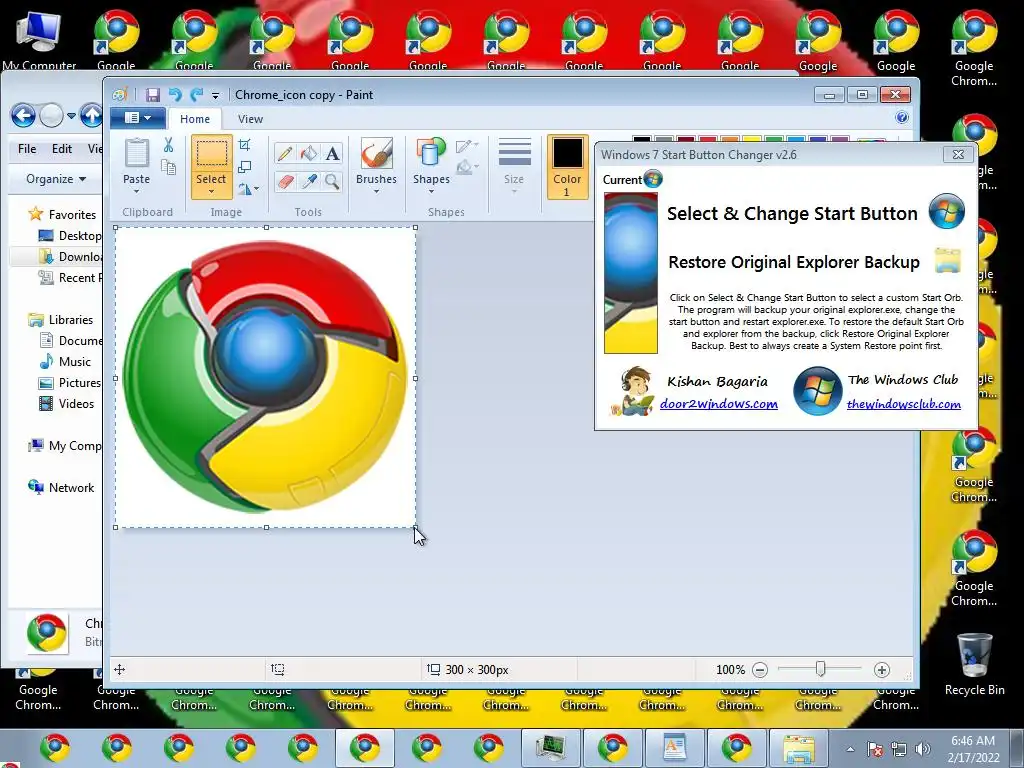
Task: Switch to the View ribbon tab
Action: [250, 119]
